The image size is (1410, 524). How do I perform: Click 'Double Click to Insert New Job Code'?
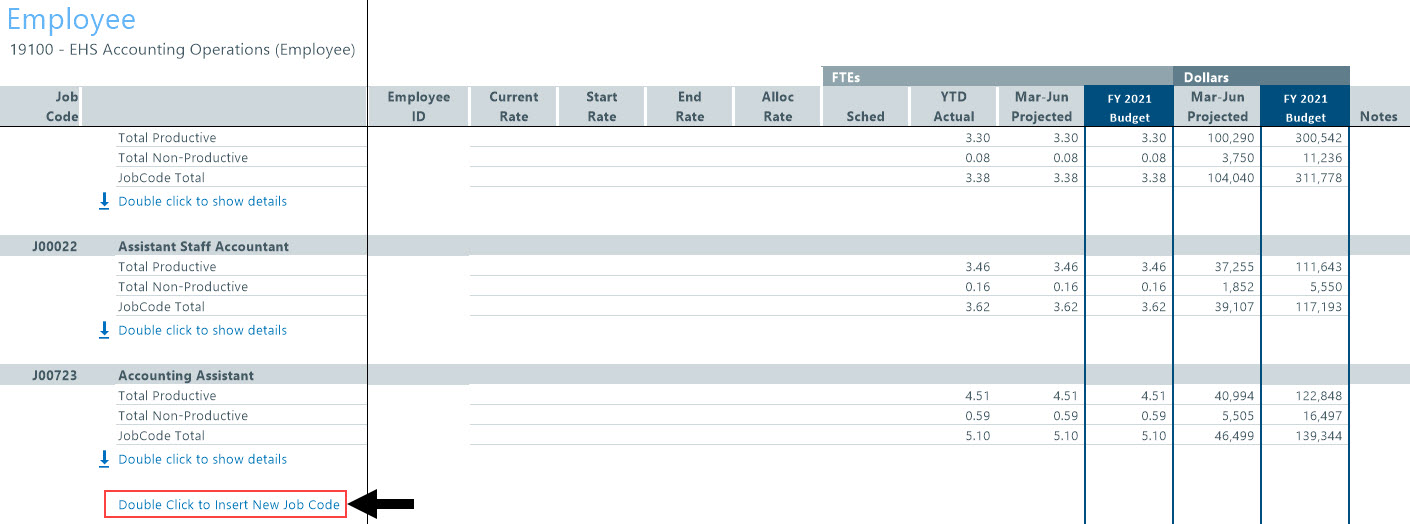229,505
